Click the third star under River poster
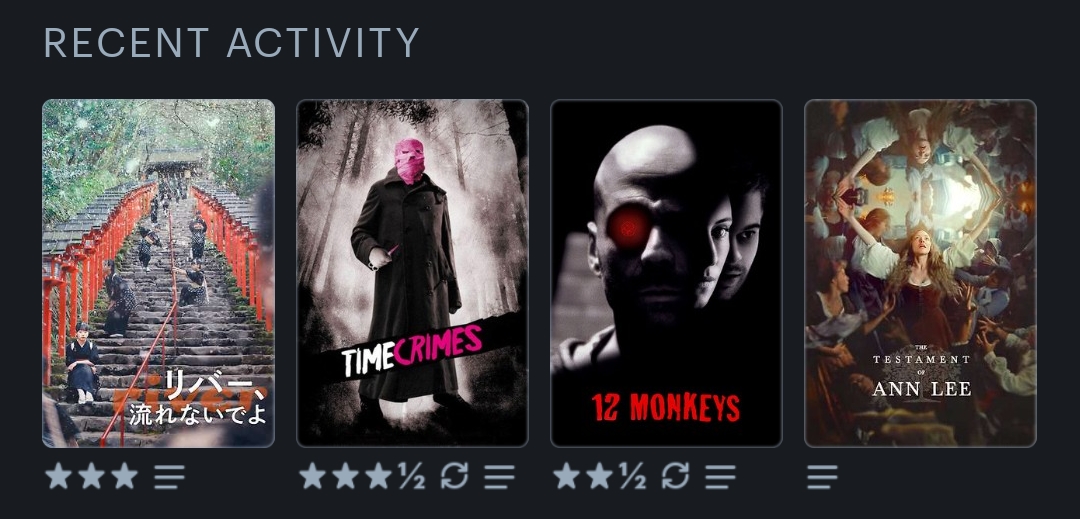The height and width of the screenshot is (519, 1080). [125, 476]
